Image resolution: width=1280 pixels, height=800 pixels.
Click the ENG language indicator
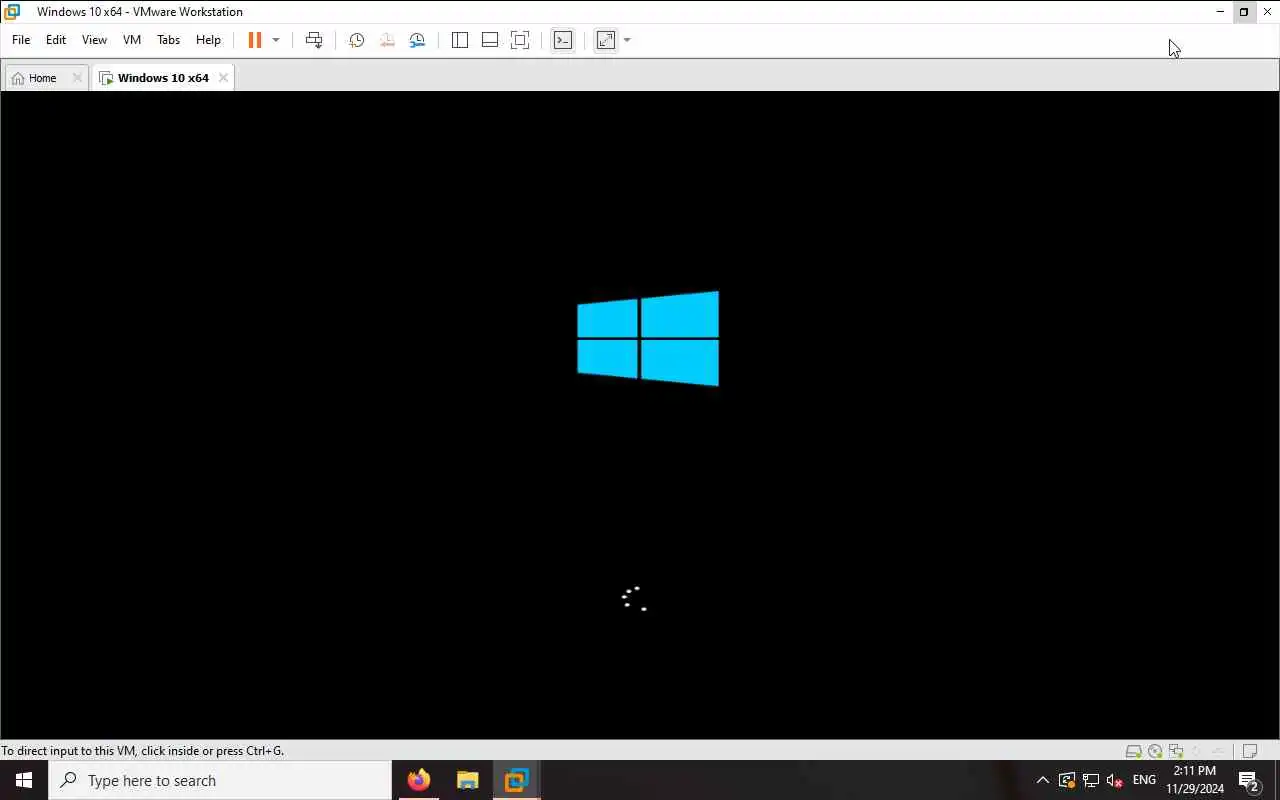pyautogui.click(x=1144, y=780)
